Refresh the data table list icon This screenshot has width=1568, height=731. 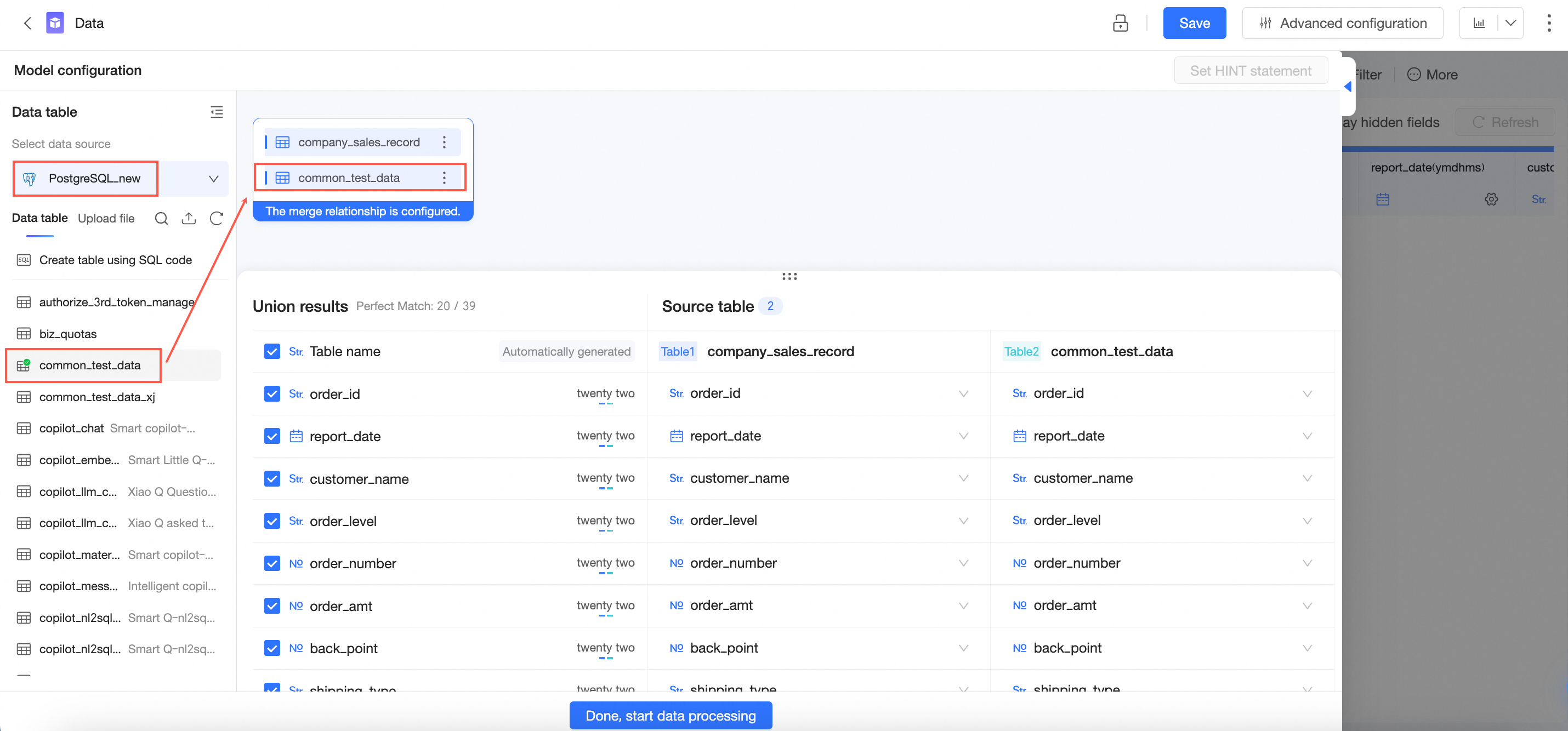[216, 218]
